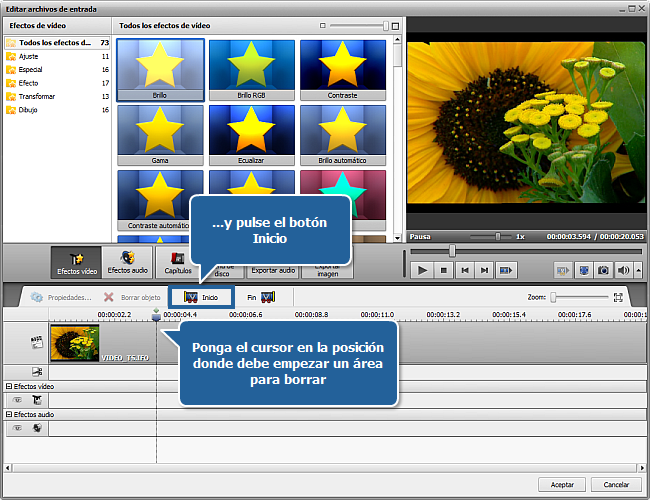Toggle the eye icon on the Efectos audio track
650x500 pixels.
point(17,428)
